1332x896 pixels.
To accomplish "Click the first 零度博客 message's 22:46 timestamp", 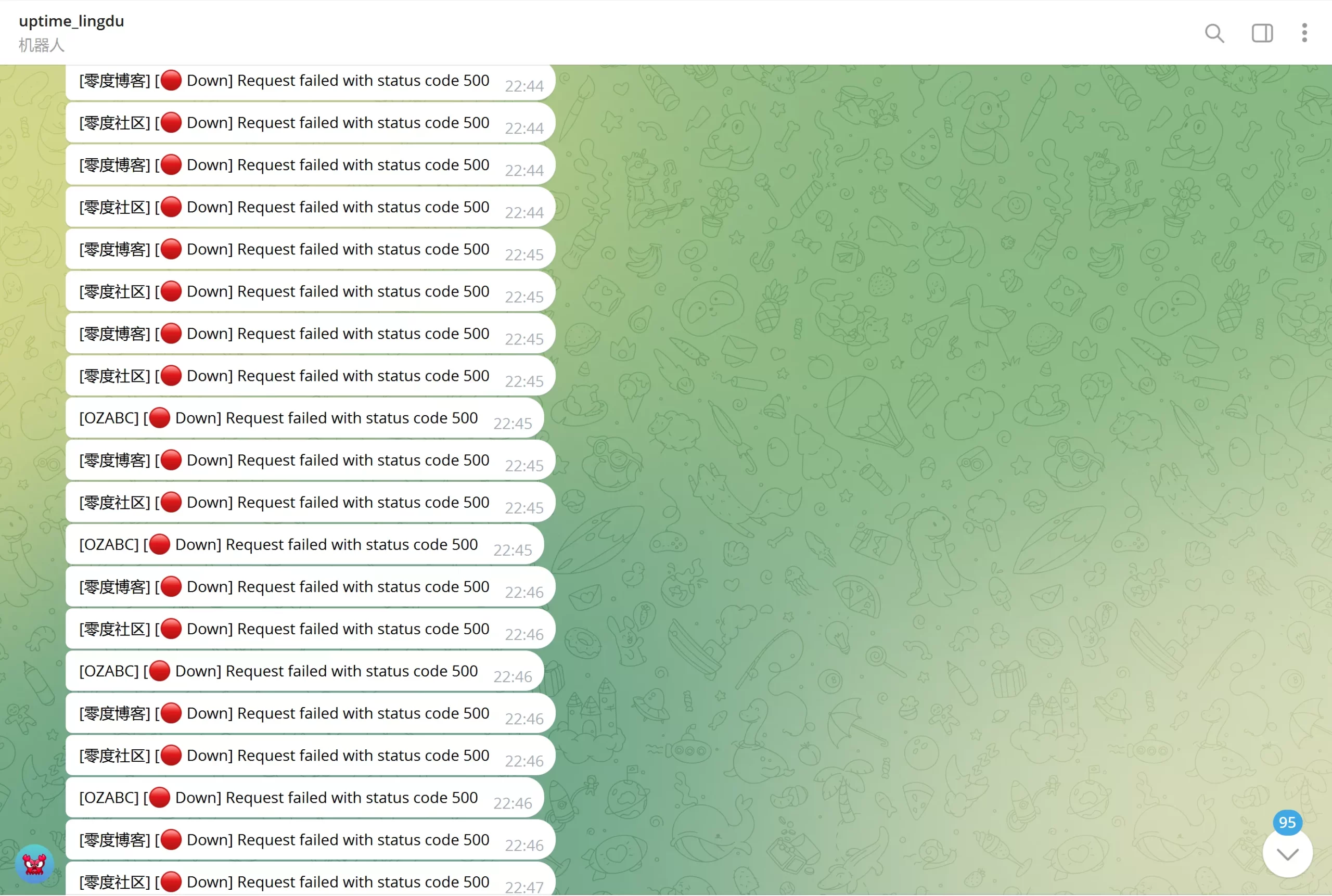I will click(524, 593).
